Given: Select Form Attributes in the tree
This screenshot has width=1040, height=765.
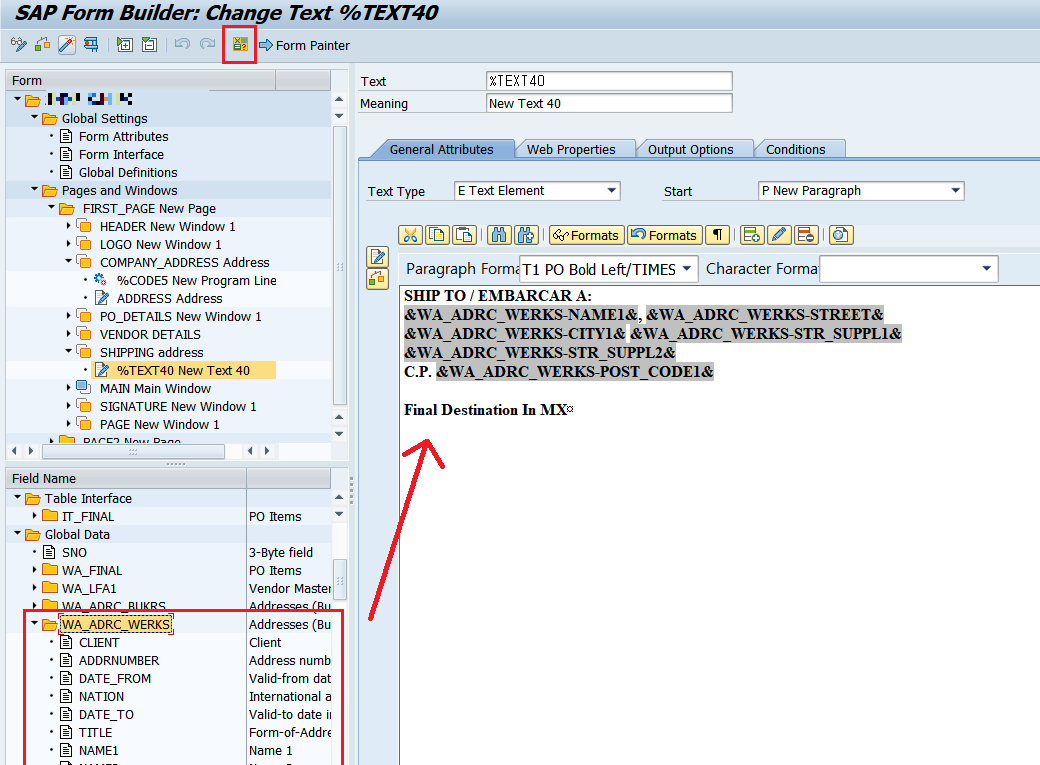Looking at the screenshot, I should pos(123,137).
